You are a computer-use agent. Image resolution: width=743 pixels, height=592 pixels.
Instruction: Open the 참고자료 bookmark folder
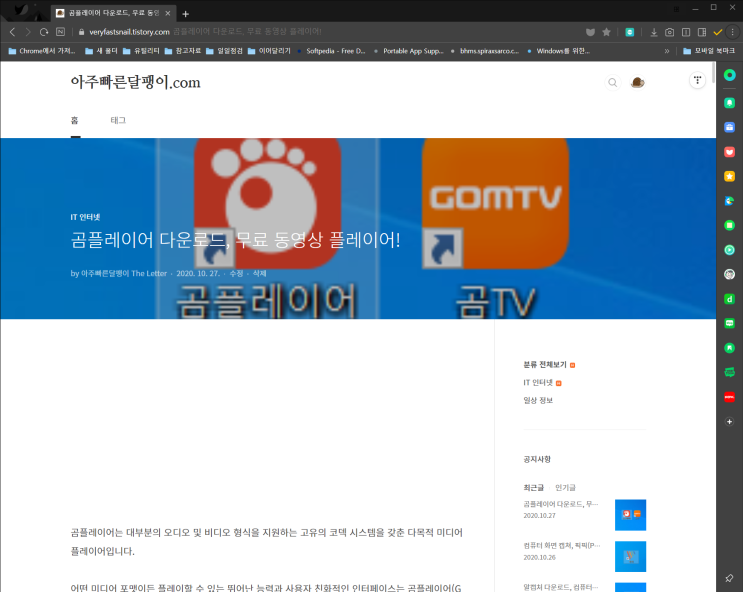point(182,51)
